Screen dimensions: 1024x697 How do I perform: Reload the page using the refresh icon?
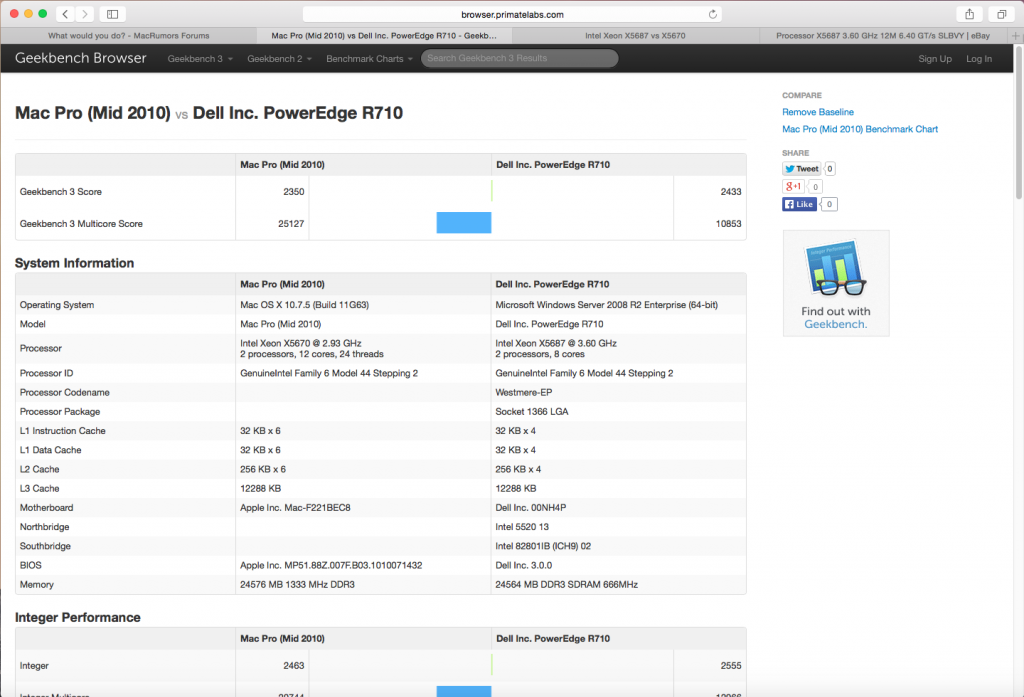712,14
